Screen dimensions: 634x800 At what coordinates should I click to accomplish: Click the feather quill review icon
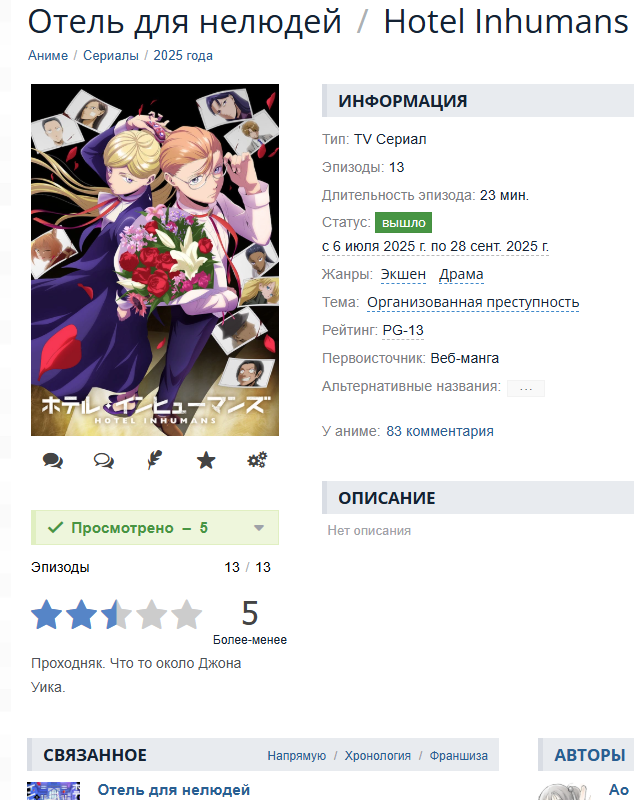(155, 460)
